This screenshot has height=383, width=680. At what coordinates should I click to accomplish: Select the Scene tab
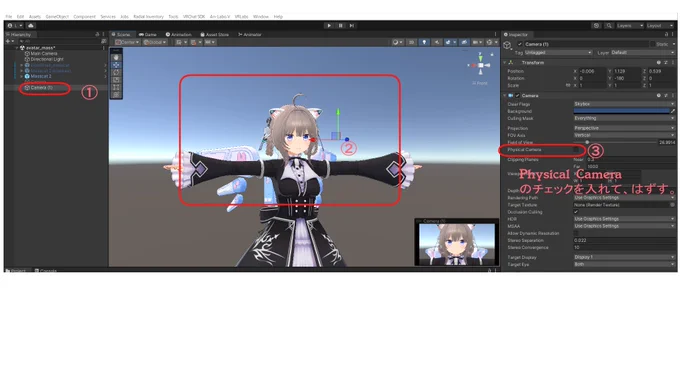coord(121,34)
